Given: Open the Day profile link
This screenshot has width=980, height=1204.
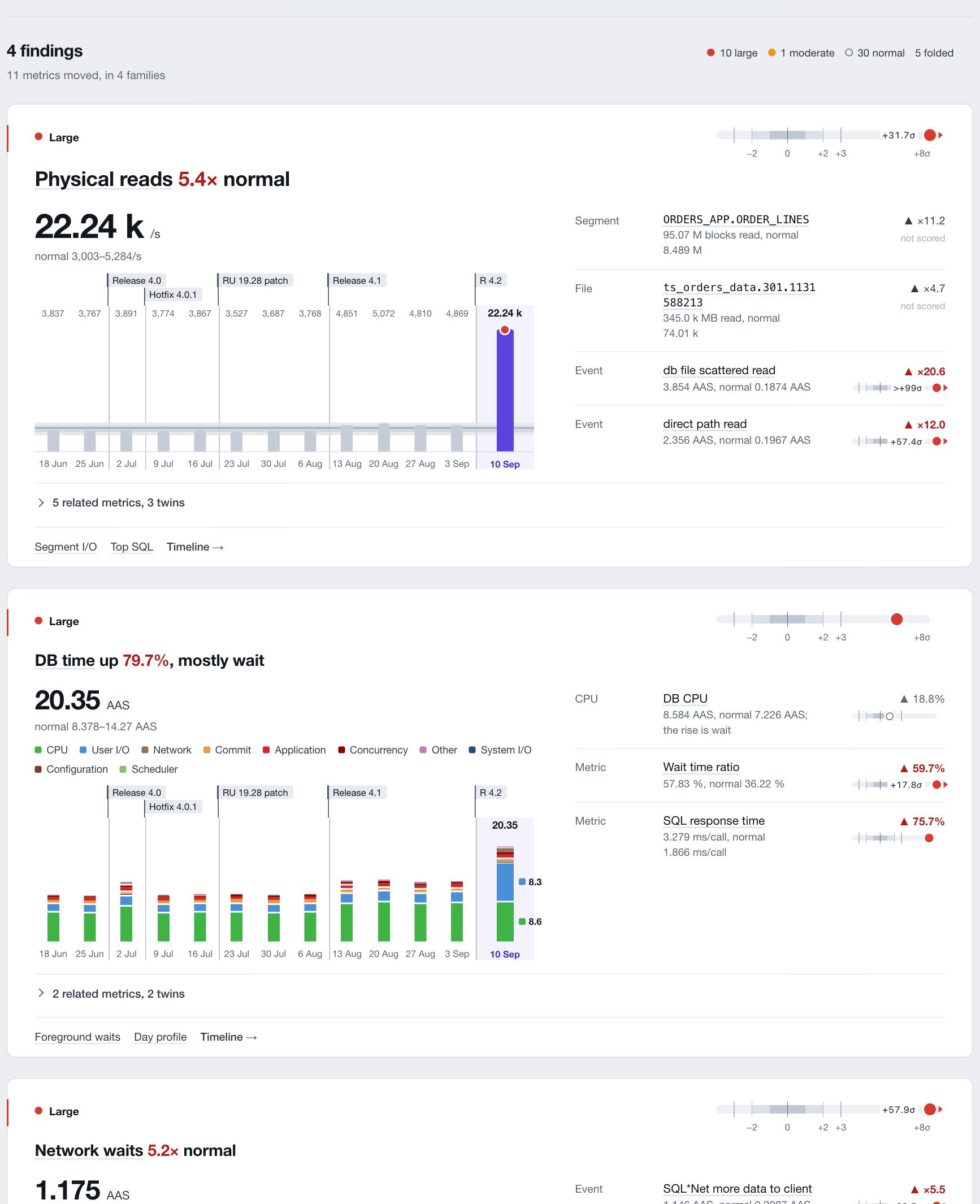Looking at the screenshot, I should coord(160,1037).
